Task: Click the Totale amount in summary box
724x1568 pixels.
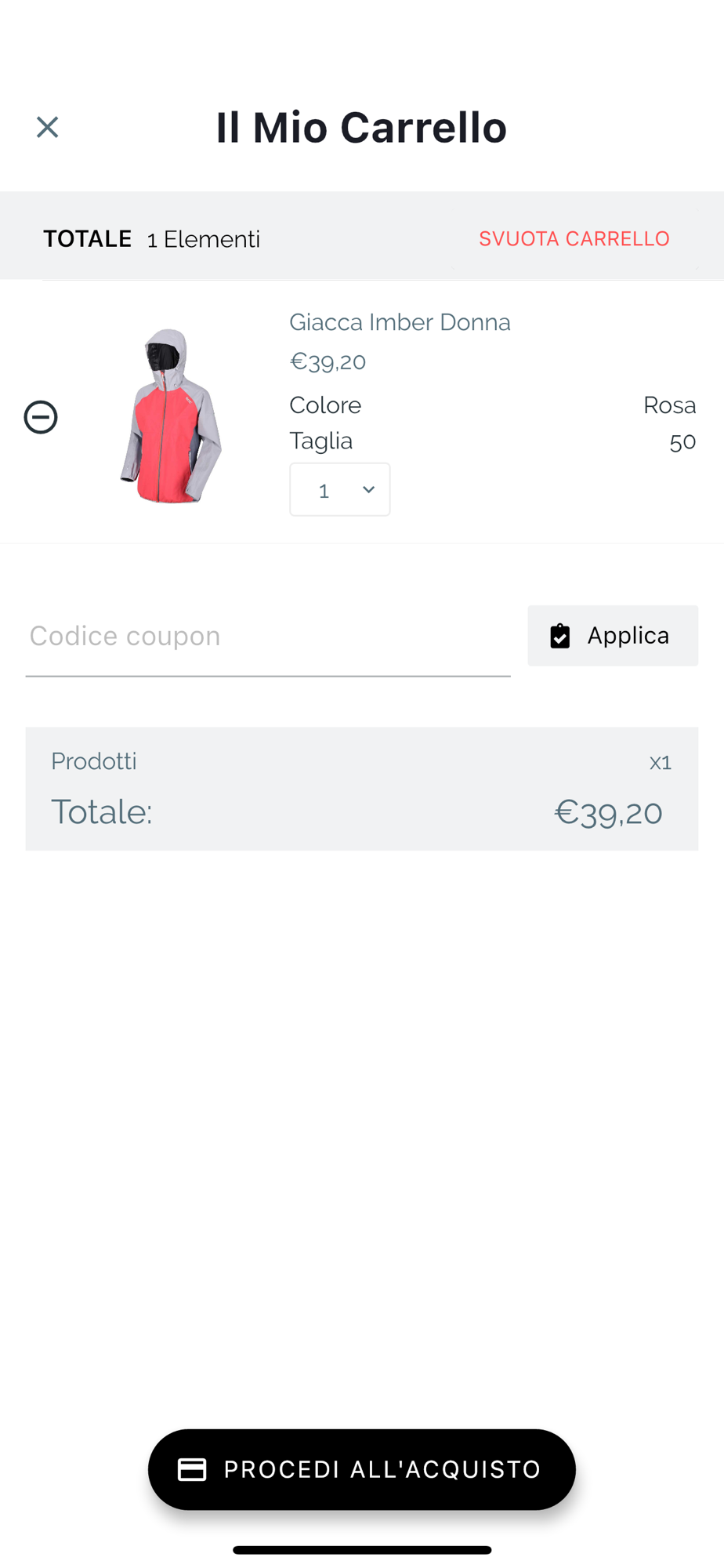Action: tap(608, 812)
